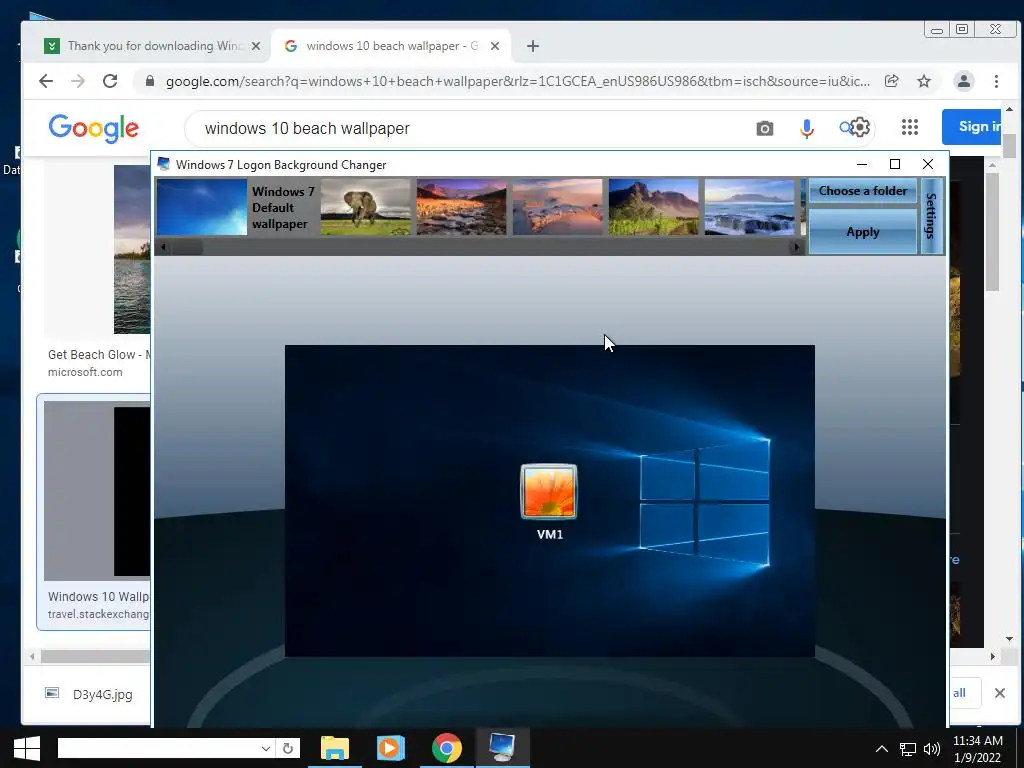Open the Chrome three-dot menu

pos(996,81)
